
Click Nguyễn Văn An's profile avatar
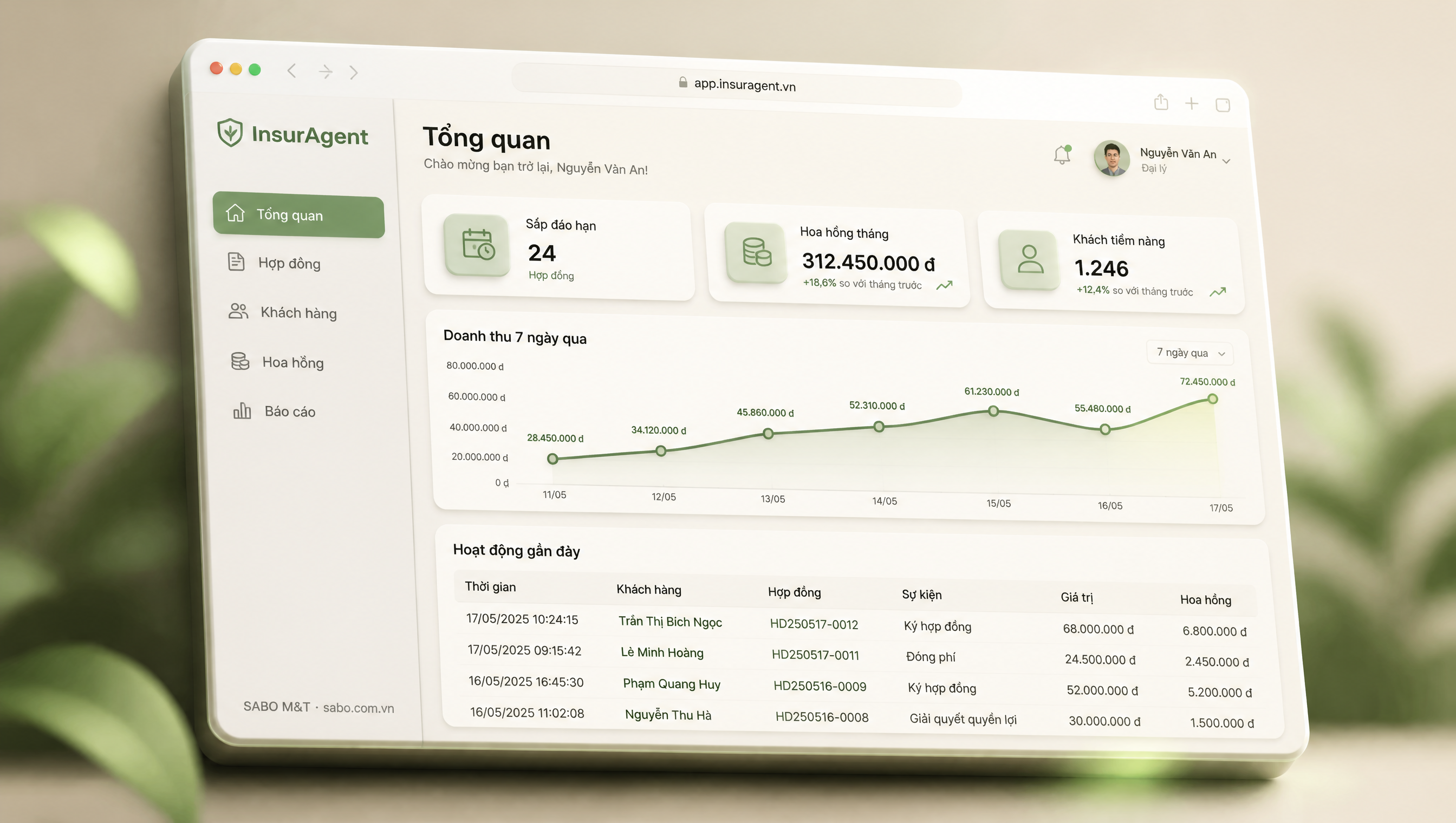tap(1111, 158)
